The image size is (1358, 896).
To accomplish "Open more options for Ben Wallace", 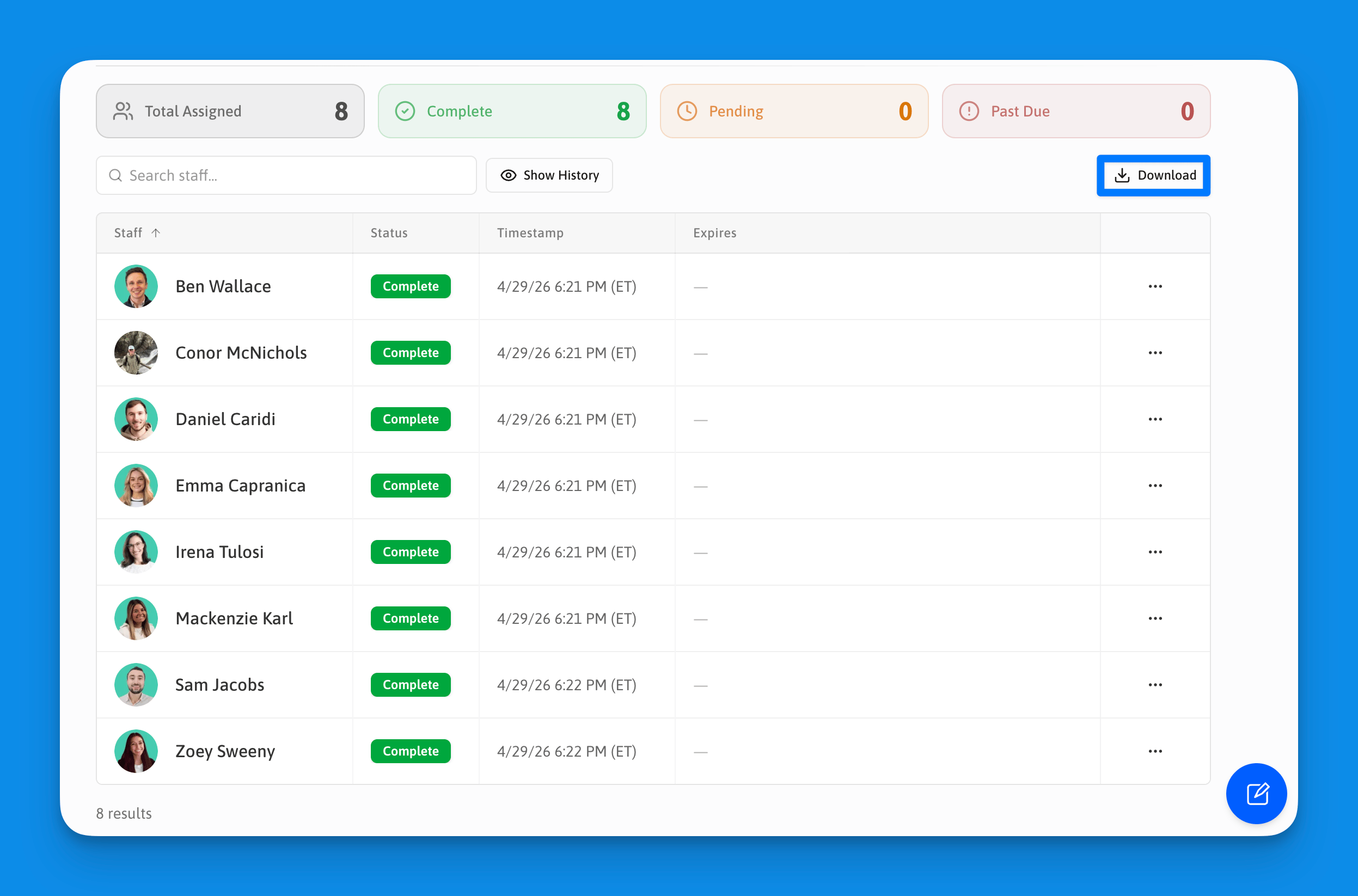I will (x=1154, y=286).
